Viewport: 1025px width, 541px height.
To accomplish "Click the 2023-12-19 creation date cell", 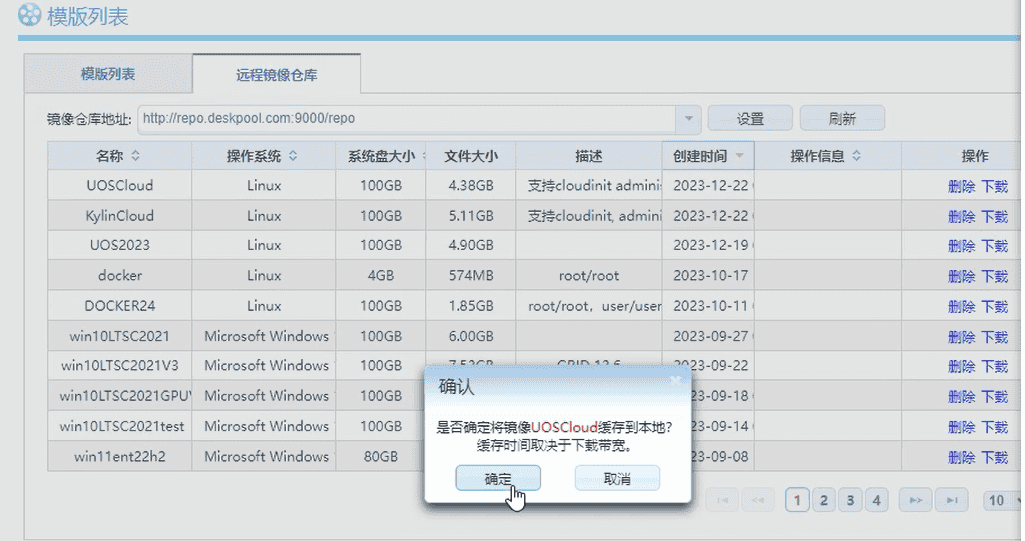I will coord(710,245).
